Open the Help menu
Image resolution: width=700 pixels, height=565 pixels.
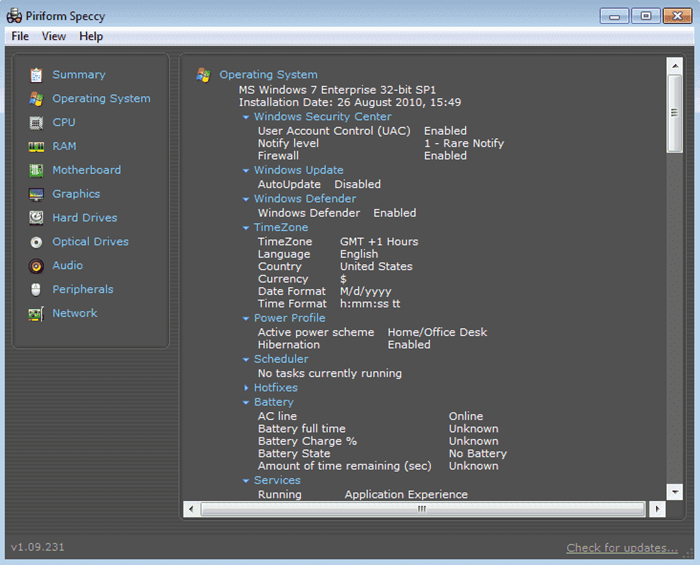(x=91, y=36)
